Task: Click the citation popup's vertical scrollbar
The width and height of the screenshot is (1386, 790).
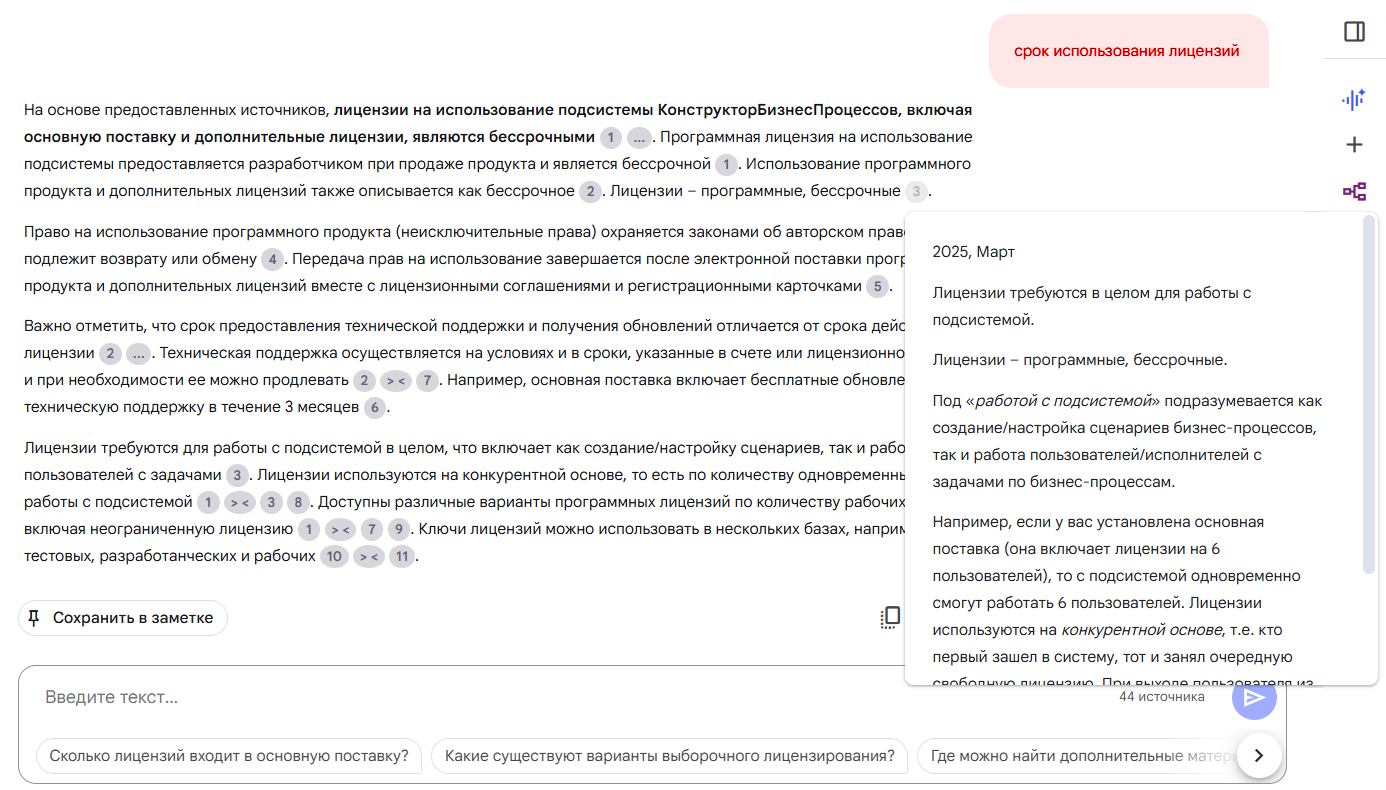Action: (1369, 395)
